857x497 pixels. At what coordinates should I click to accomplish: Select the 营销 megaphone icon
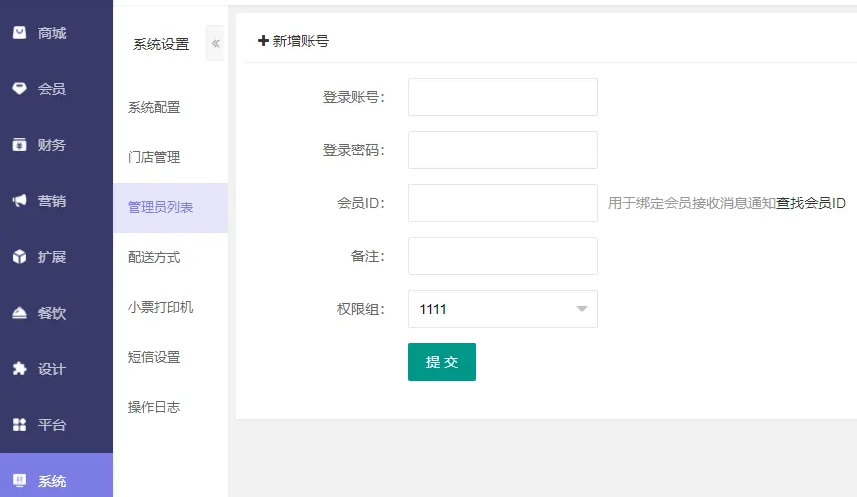coord(19,201)
